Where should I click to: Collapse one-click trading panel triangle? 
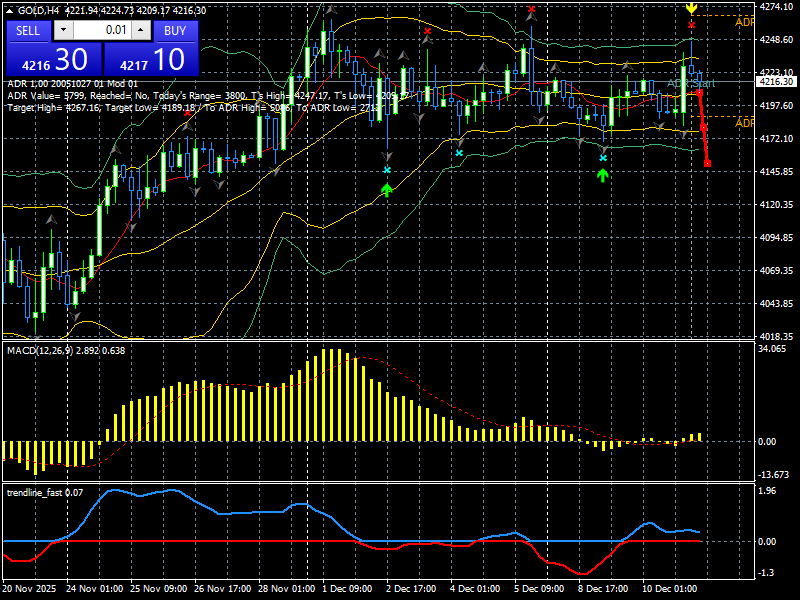pos(10,11)
